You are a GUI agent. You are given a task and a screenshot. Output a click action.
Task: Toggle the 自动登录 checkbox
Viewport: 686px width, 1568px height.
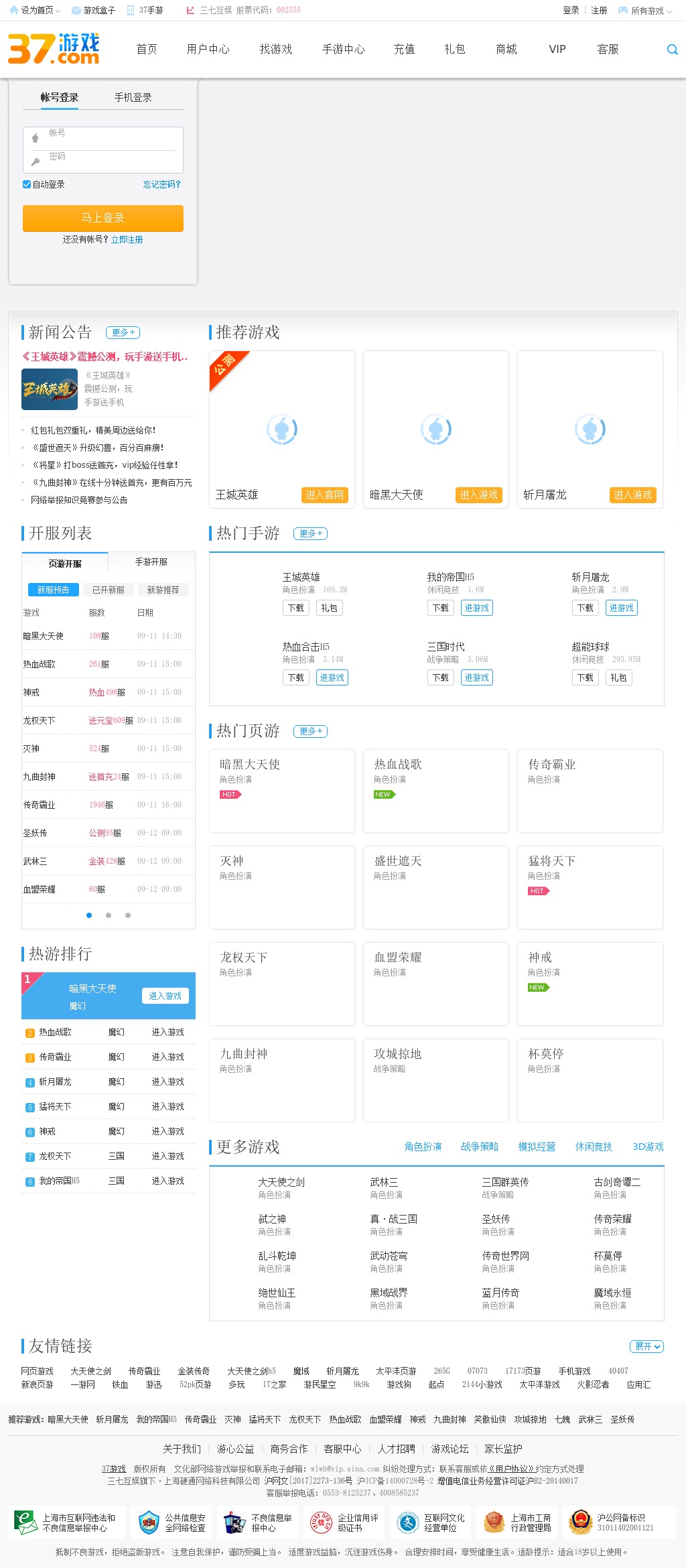point(26,184)
